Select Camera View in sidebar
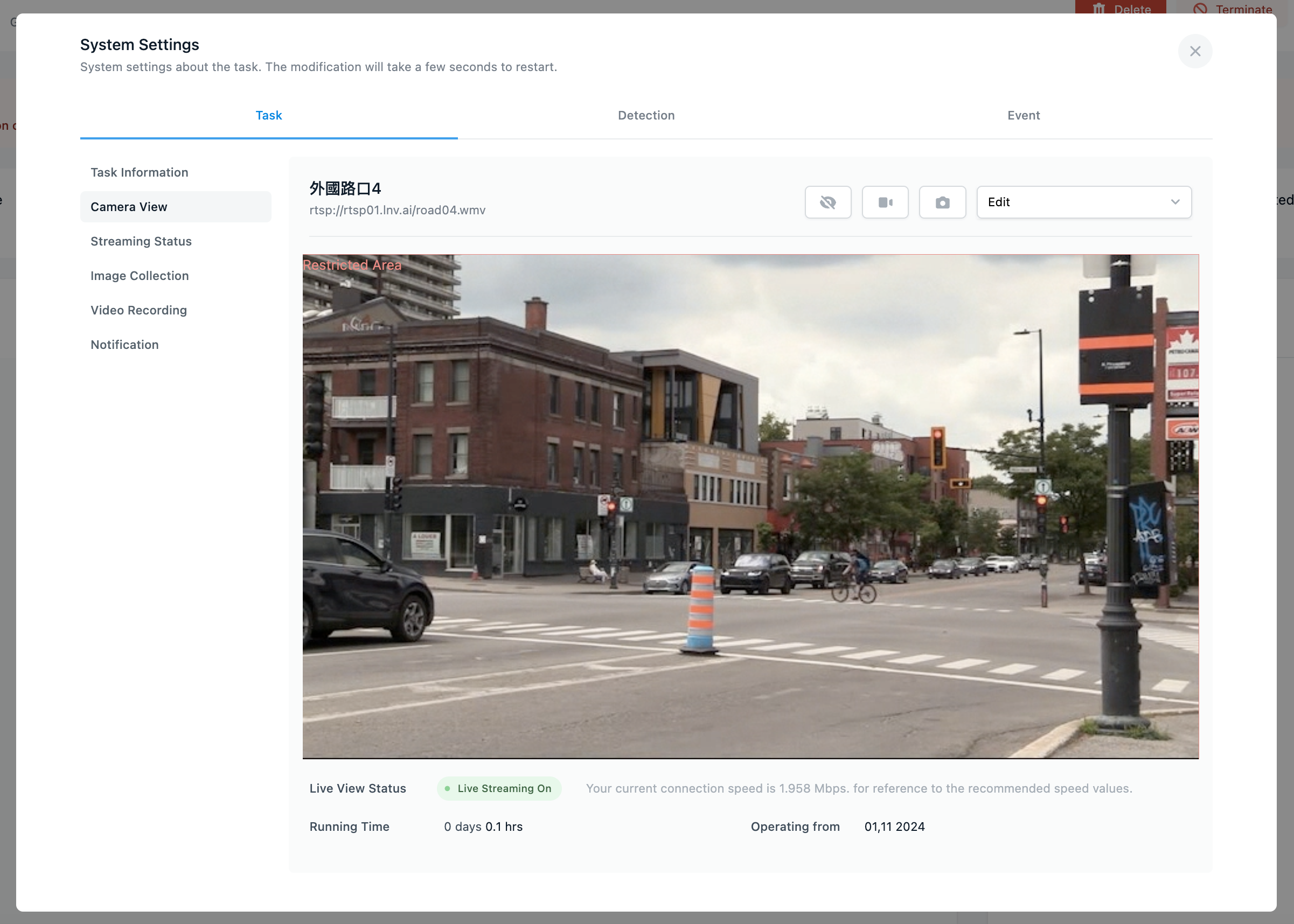1294x924 pixels. [129, 207]
